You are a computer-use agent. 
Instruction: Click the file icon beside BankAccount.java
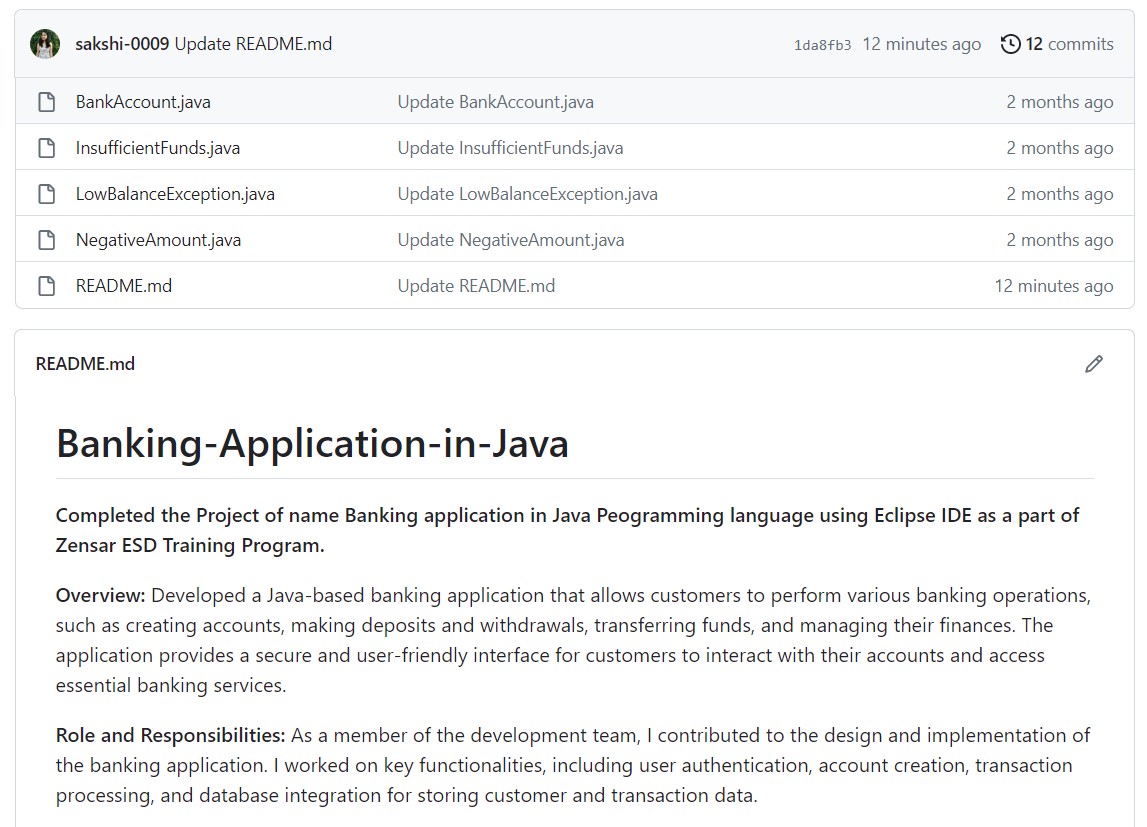click(46, 102)
